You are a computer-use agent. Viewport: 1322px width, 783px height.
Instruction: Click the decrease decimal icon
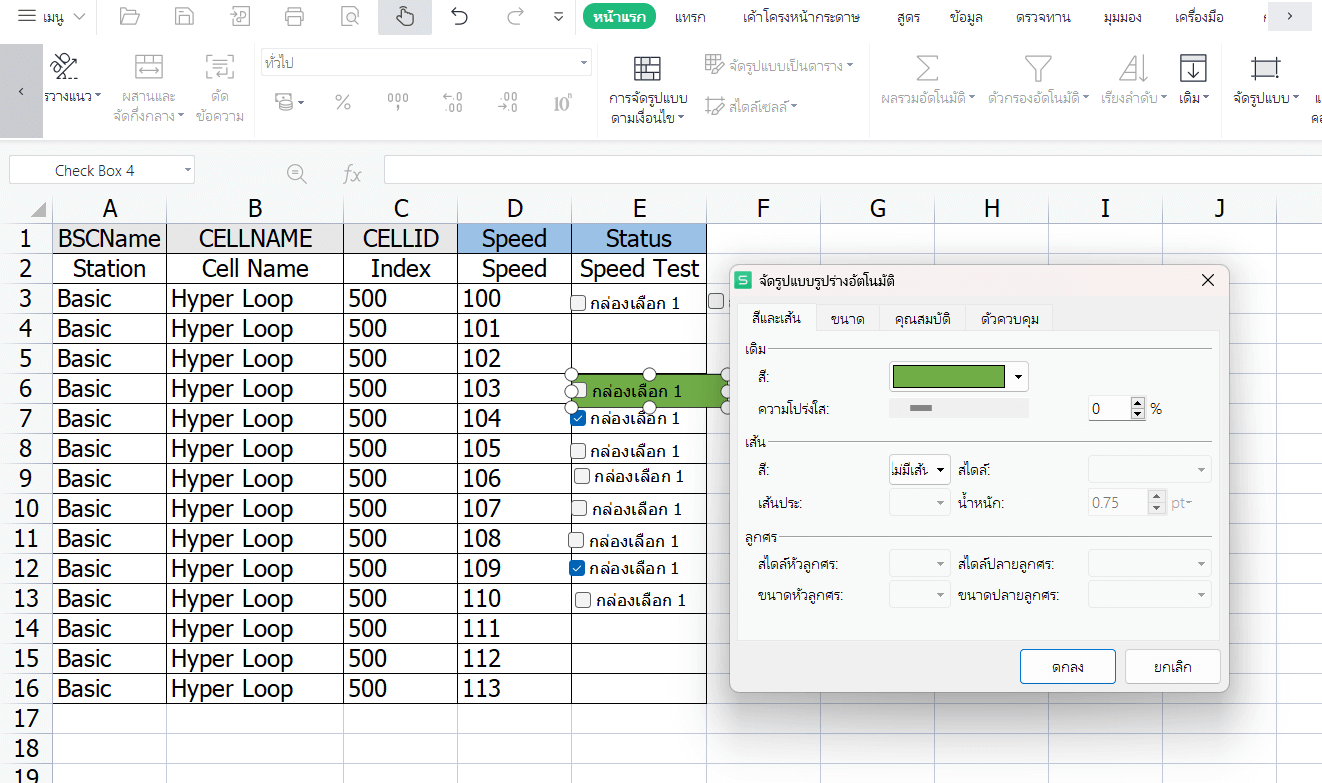click(506, 95)
